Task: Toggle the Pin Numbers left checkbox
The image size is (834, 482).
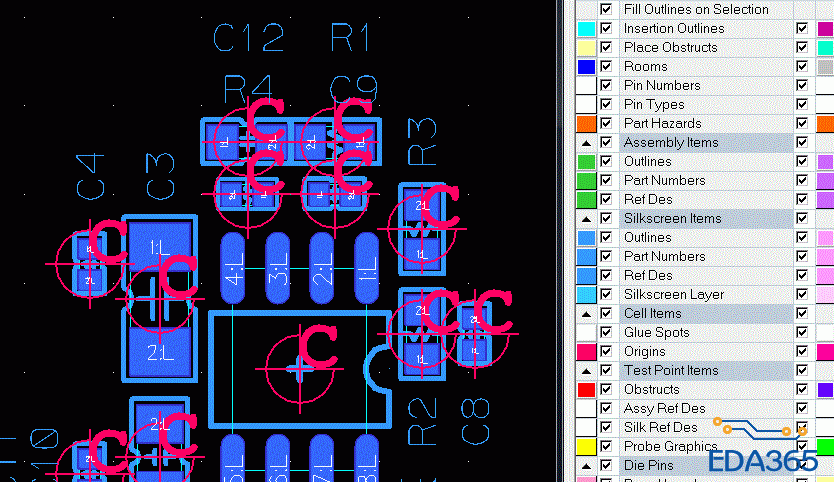Action: [x=606, y=85]
